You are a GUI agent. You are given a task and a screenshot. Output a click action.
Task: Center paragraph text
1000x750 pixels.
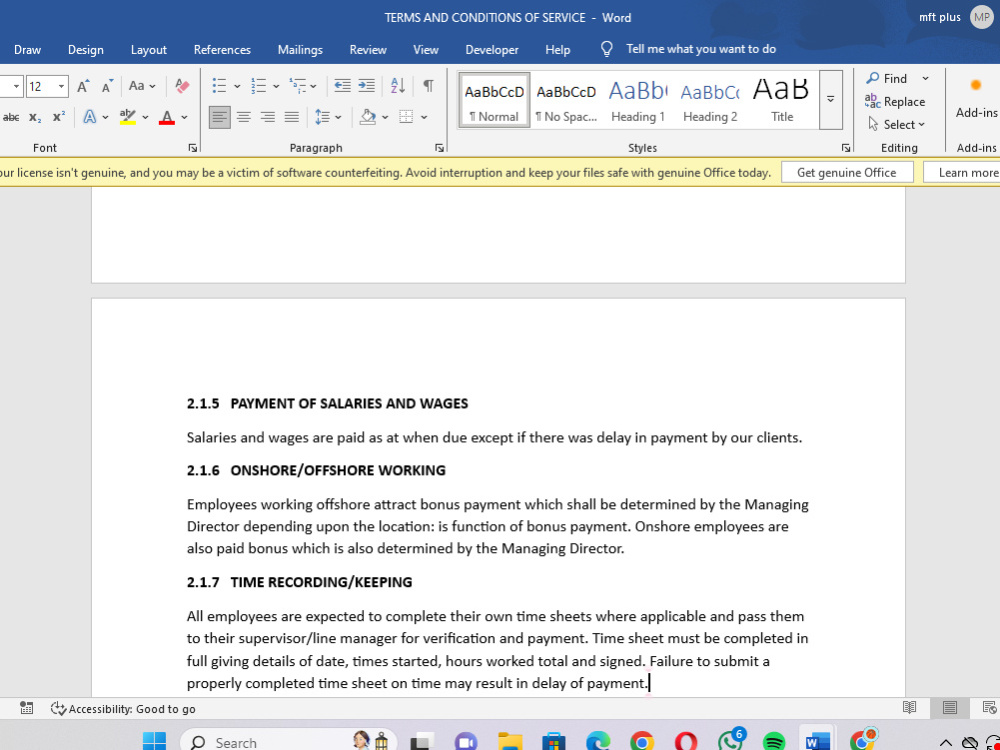click(x=244, y=117)
